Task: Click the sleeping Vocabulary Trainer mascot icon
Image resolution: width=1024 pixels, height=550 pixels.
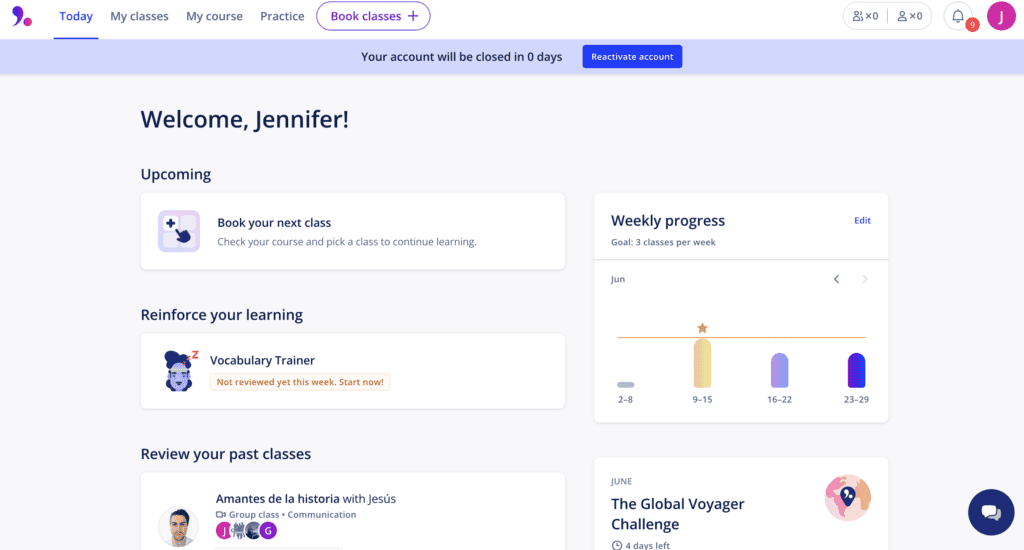Action: click(180, 370)
